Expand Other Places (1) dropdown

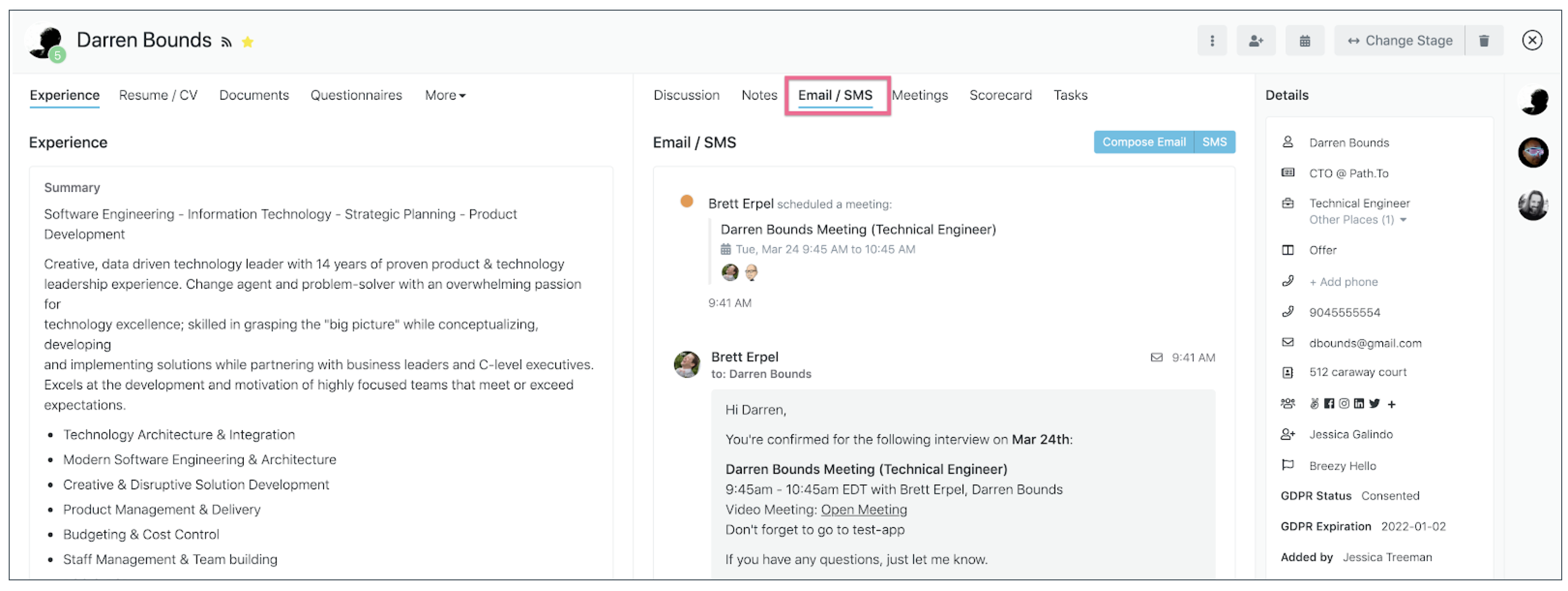coord(1358,220)
